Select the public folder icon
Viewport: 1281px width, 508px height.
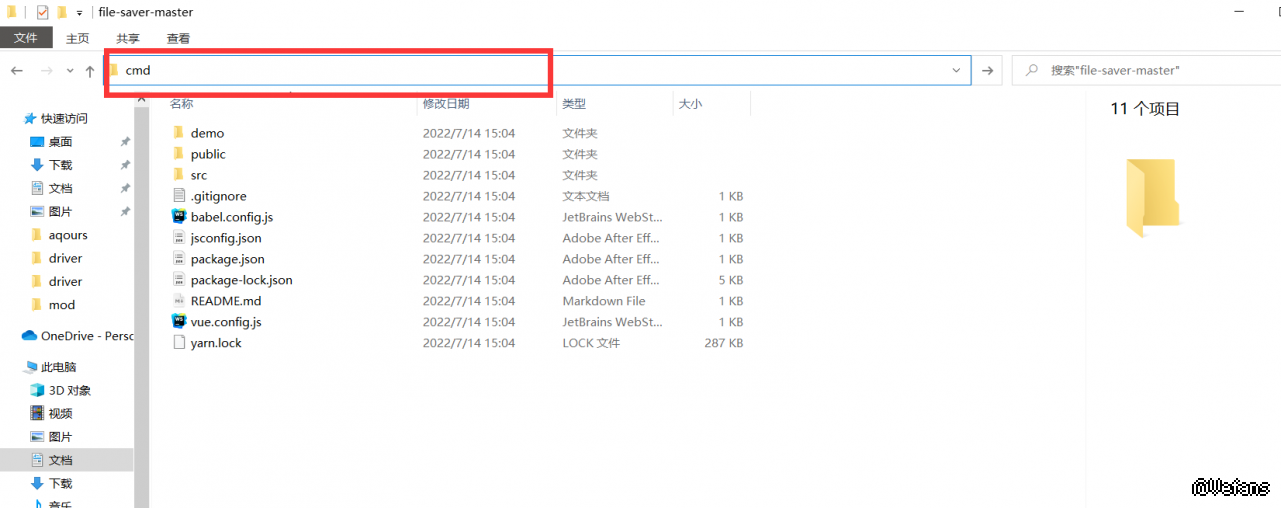point(178,153)
